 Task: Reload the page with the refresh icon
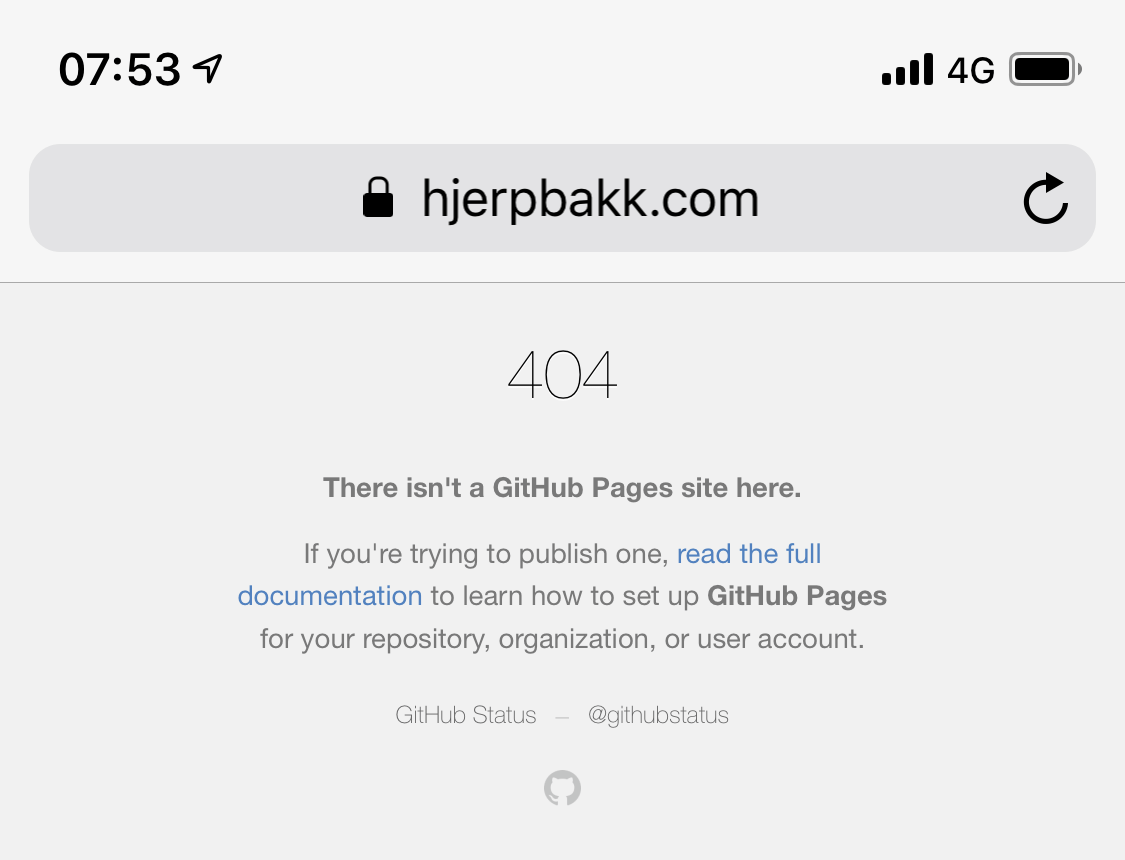(x=1045, y=198)
